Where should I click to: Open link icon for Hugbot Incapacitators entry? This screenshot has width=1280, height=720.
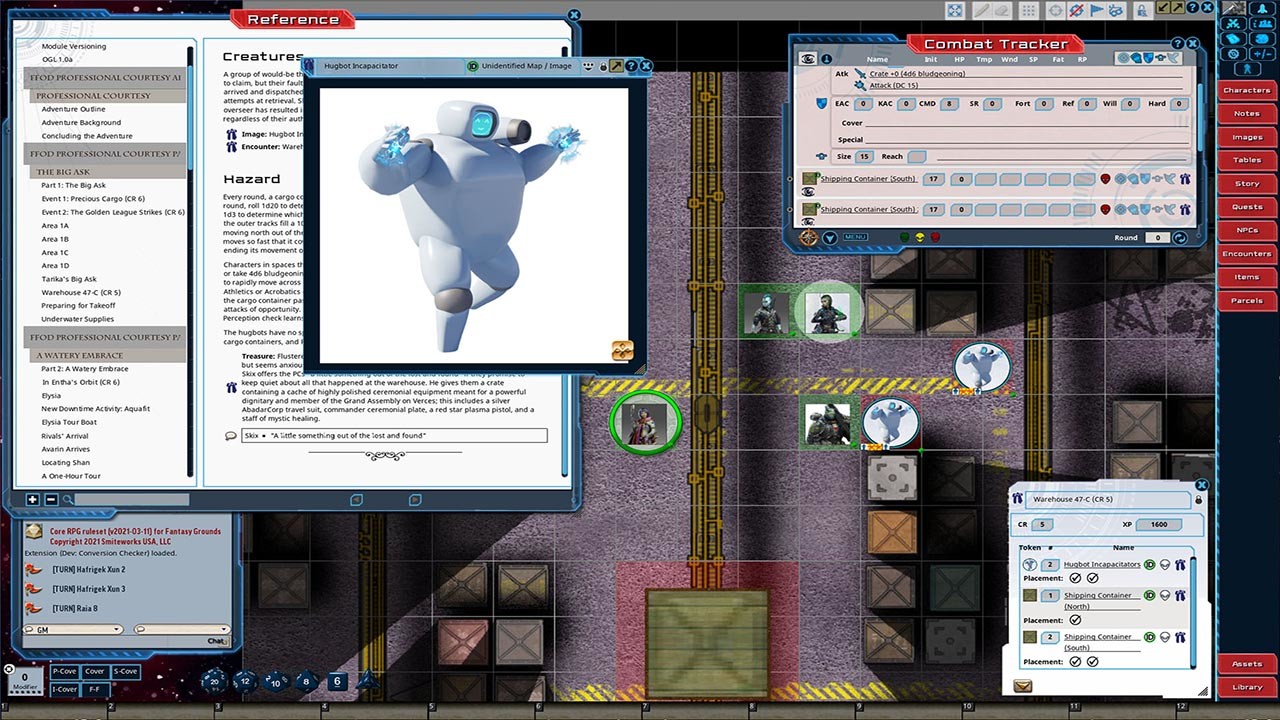(1180, 565)
